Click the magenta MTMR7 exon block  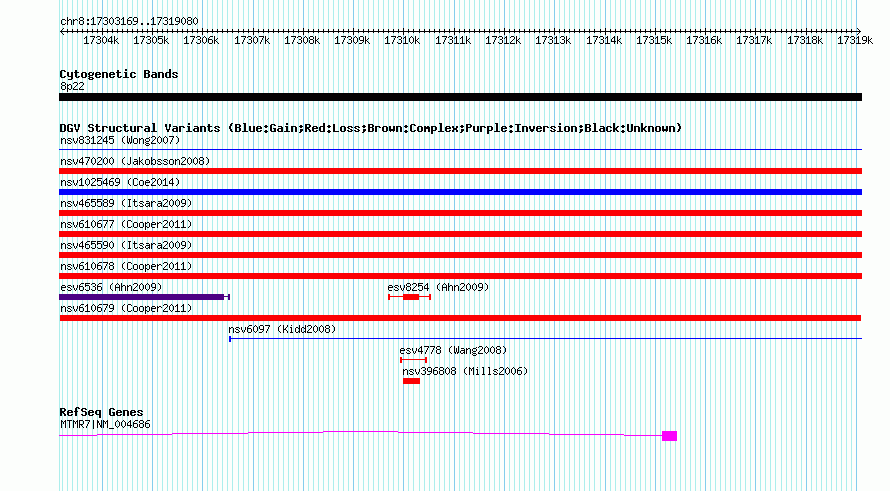click(x=669, y=436)
